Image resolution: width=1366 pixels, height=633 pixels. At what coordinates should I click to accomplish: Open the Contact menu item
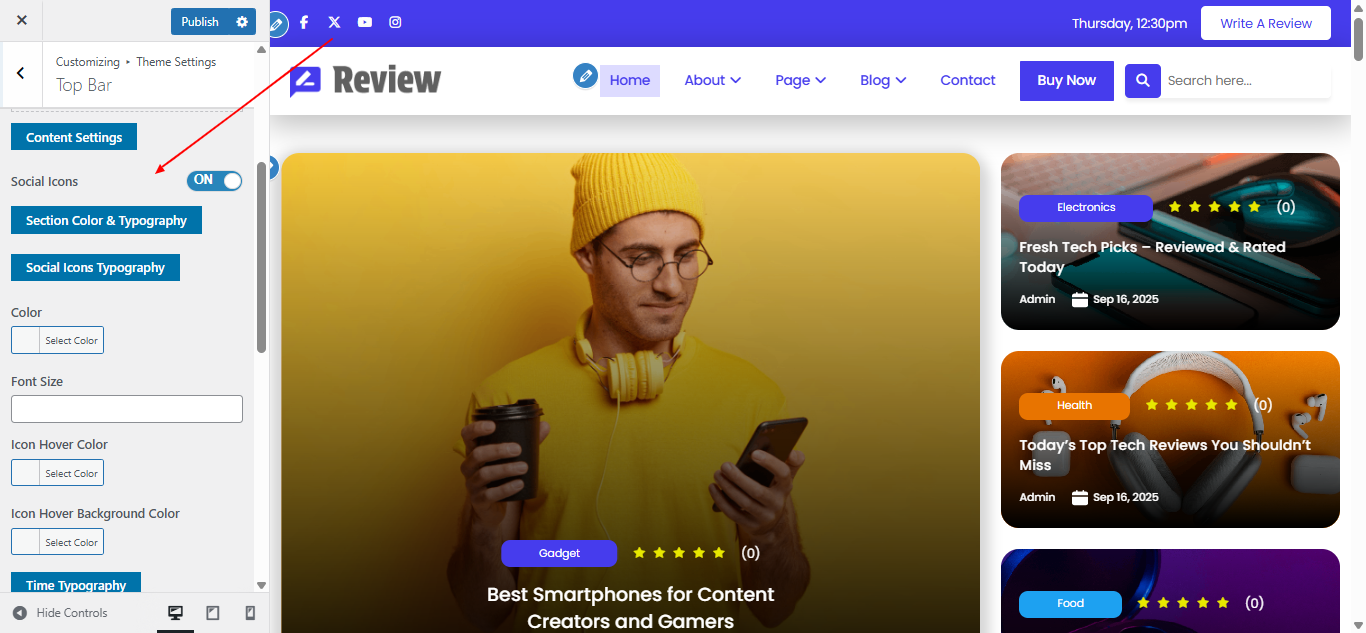[968, 80]
